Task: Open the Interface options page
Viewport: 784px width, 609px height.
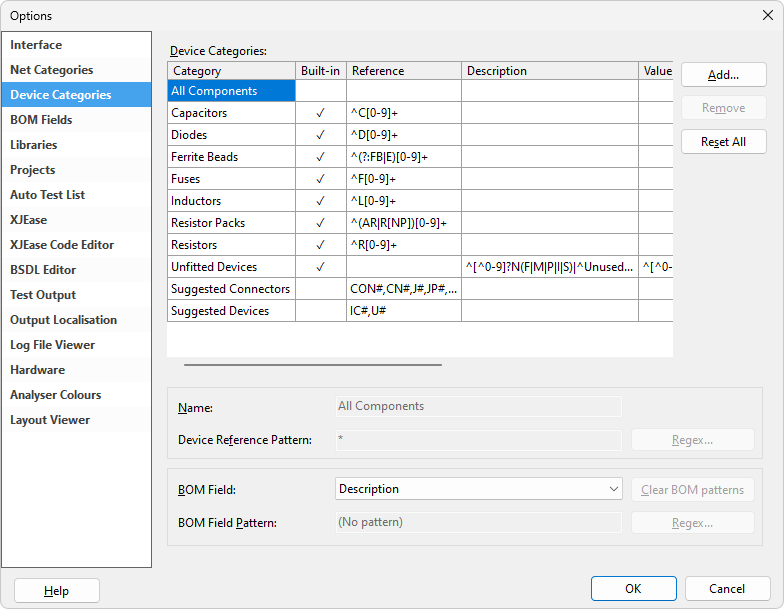Action: tap(36, 45)
